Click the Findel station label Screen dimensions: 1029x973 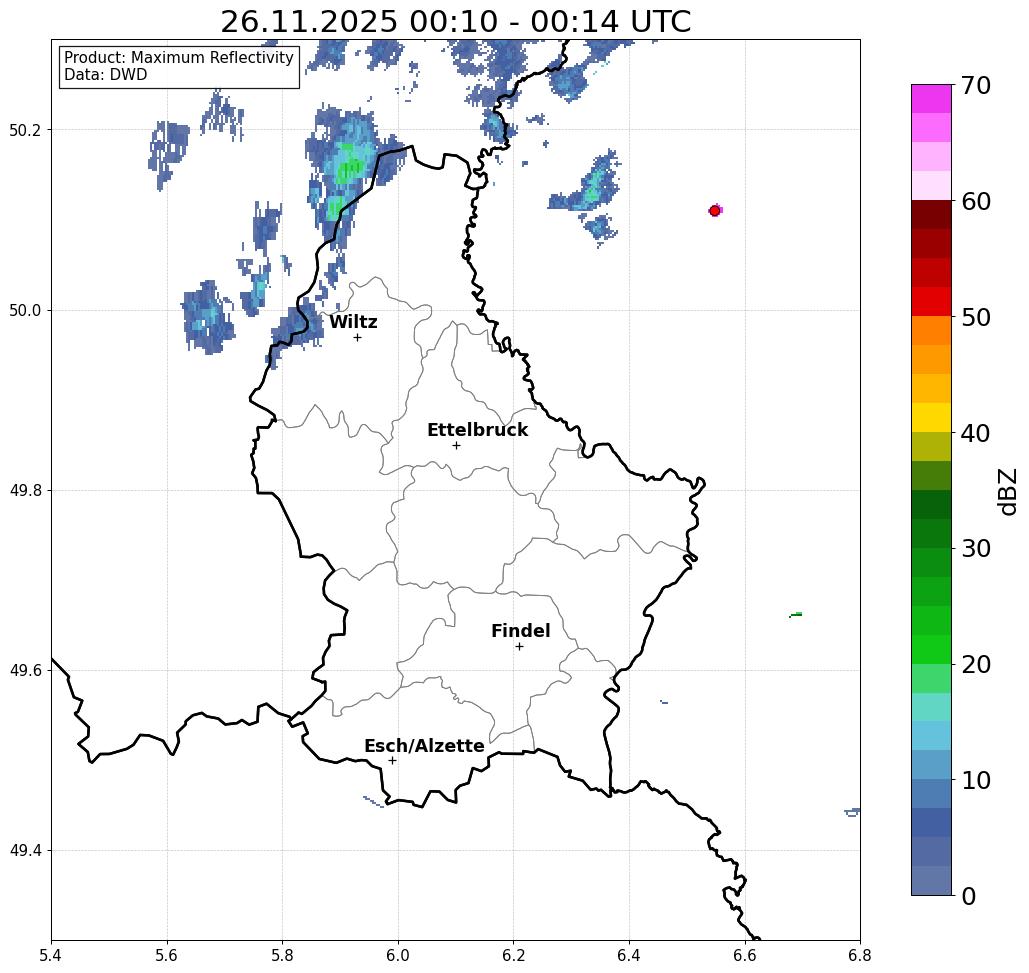point(520,631)
